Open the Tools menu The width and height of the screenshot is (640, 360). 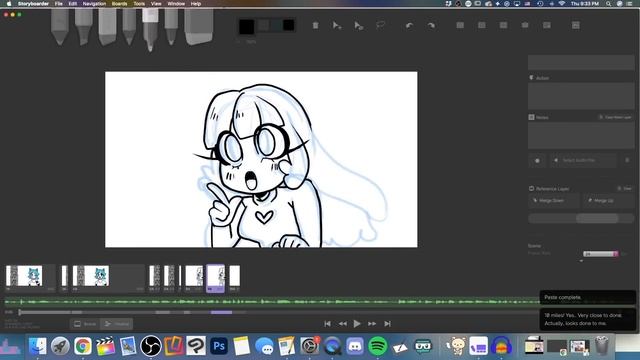139,4
